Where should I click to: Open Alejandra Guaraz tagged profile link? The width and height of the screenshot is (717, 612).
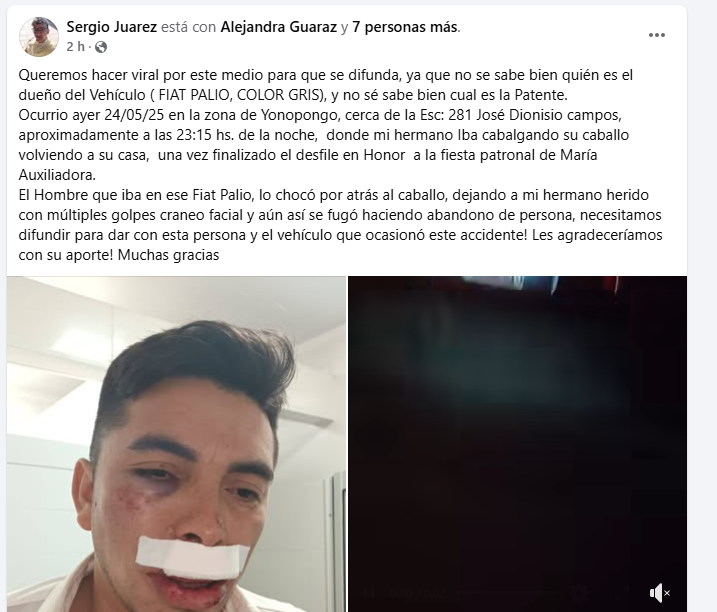coord(278,27)
